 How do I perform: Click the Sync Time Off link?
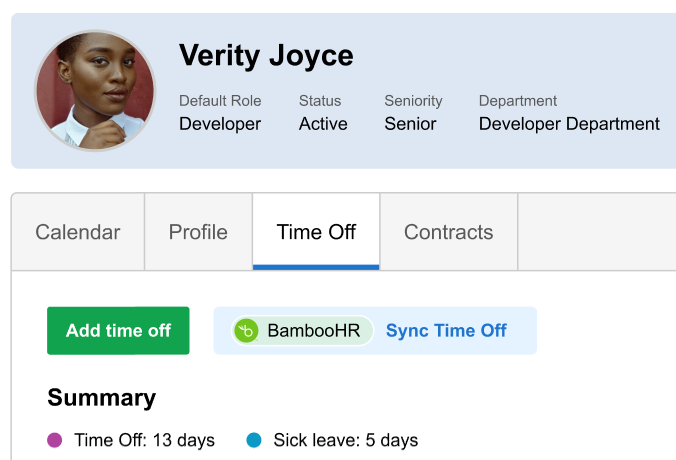point(446,331)
